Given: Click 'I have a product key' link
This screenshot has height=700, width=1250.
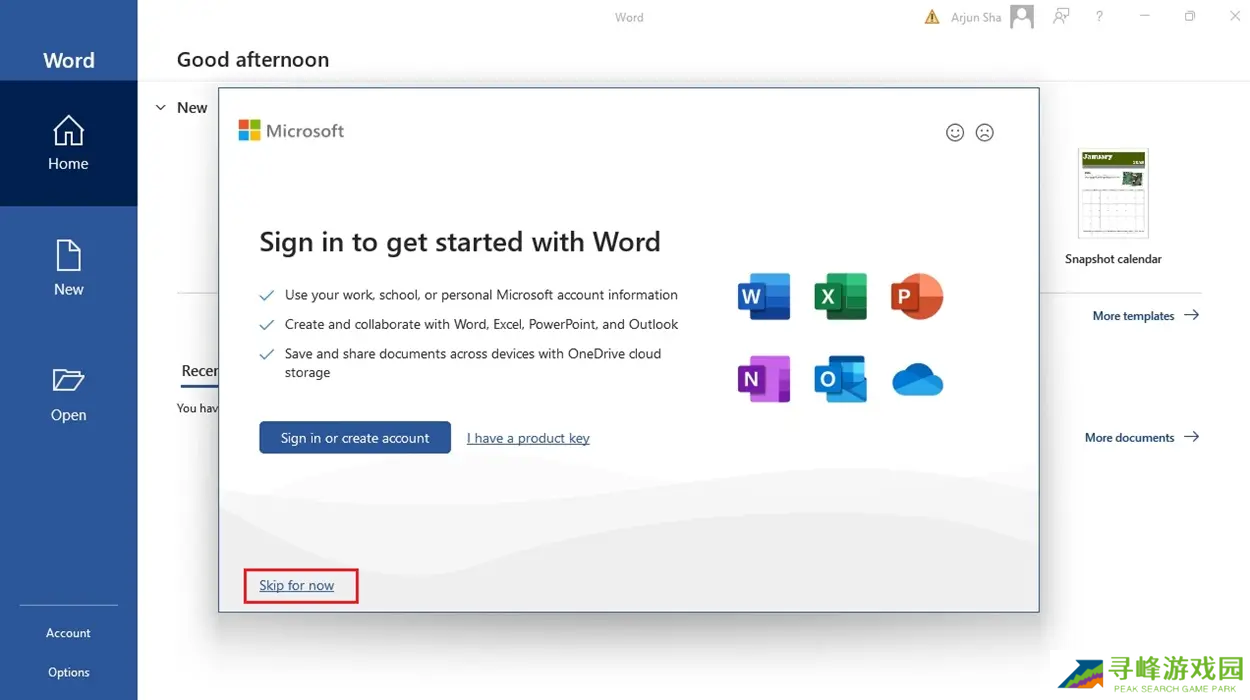Looking at the screenshot, I should [x=528, y=438].
